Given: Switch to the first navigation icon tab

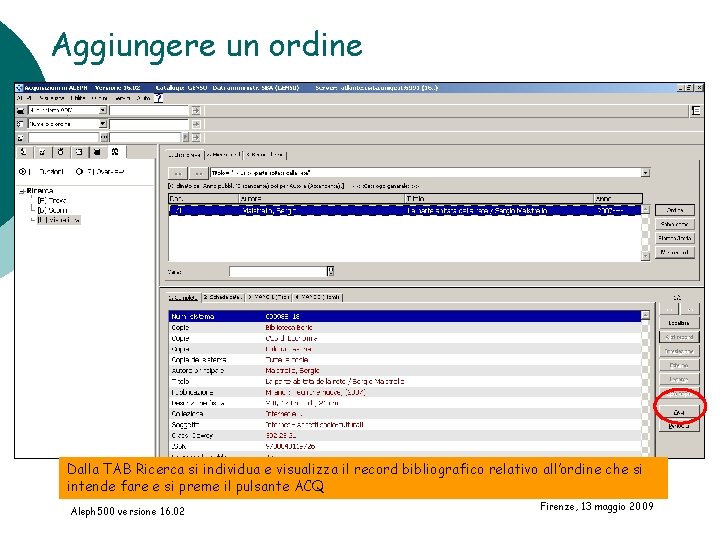Looking at the screenshot, I should tap(24, 152).
